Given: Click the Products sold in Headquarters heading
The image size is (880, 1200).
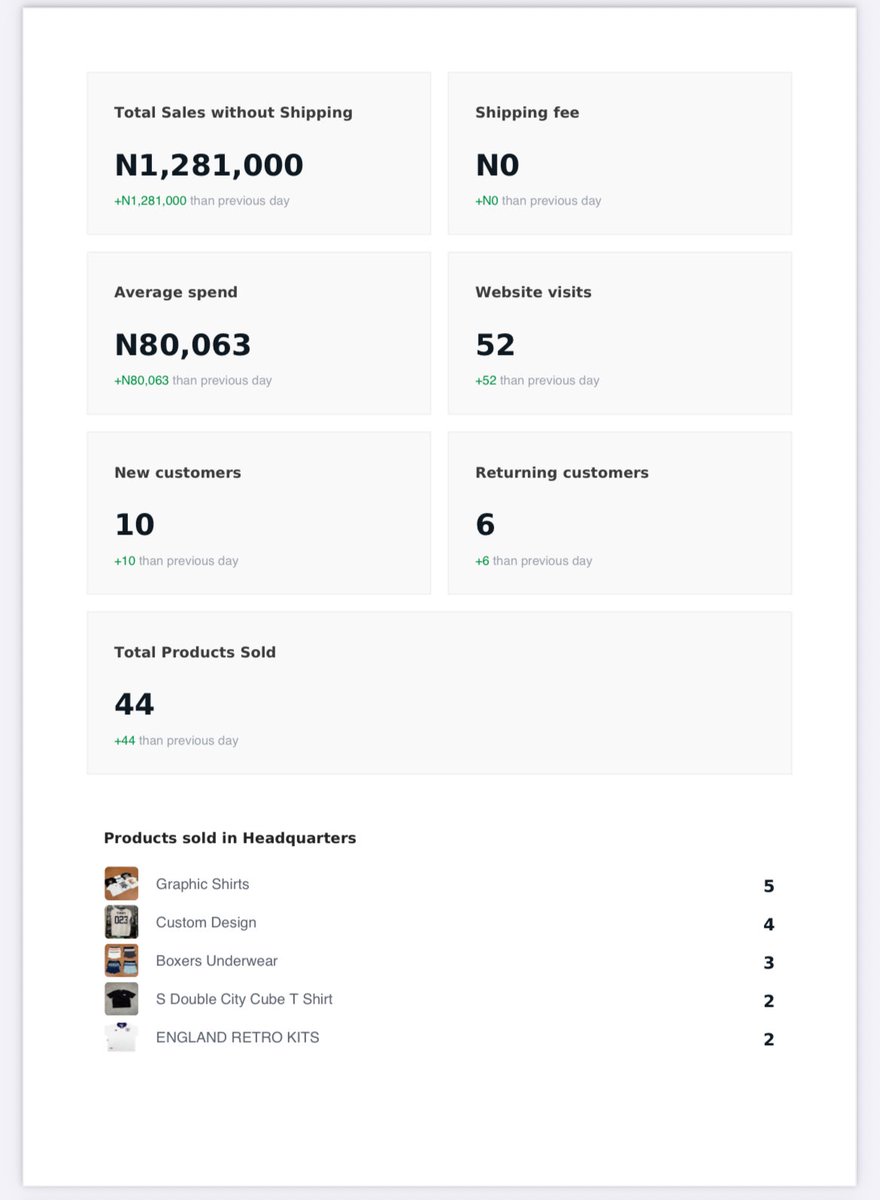Looking at the screenshot, I should pos(230,838).
